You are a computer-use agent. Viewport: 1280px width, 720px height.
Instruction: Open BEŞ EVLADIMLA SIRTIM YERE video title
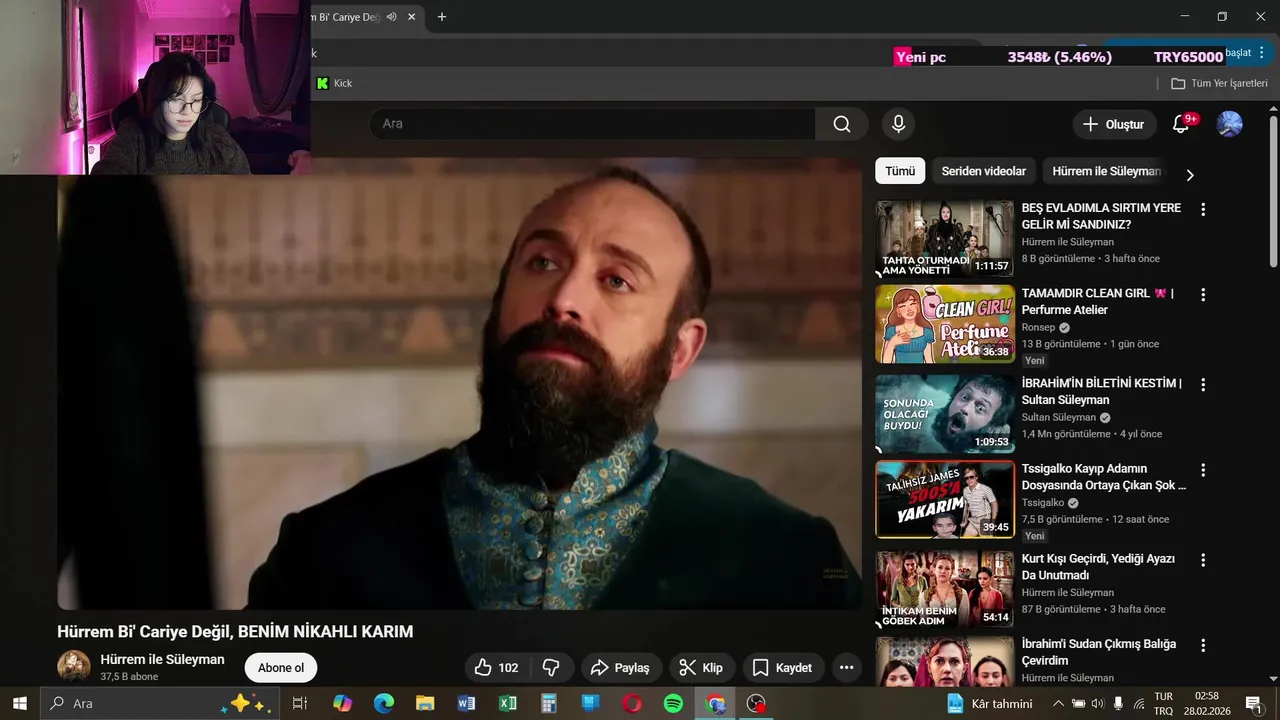pyautogui.click(x=1101, y=217)
